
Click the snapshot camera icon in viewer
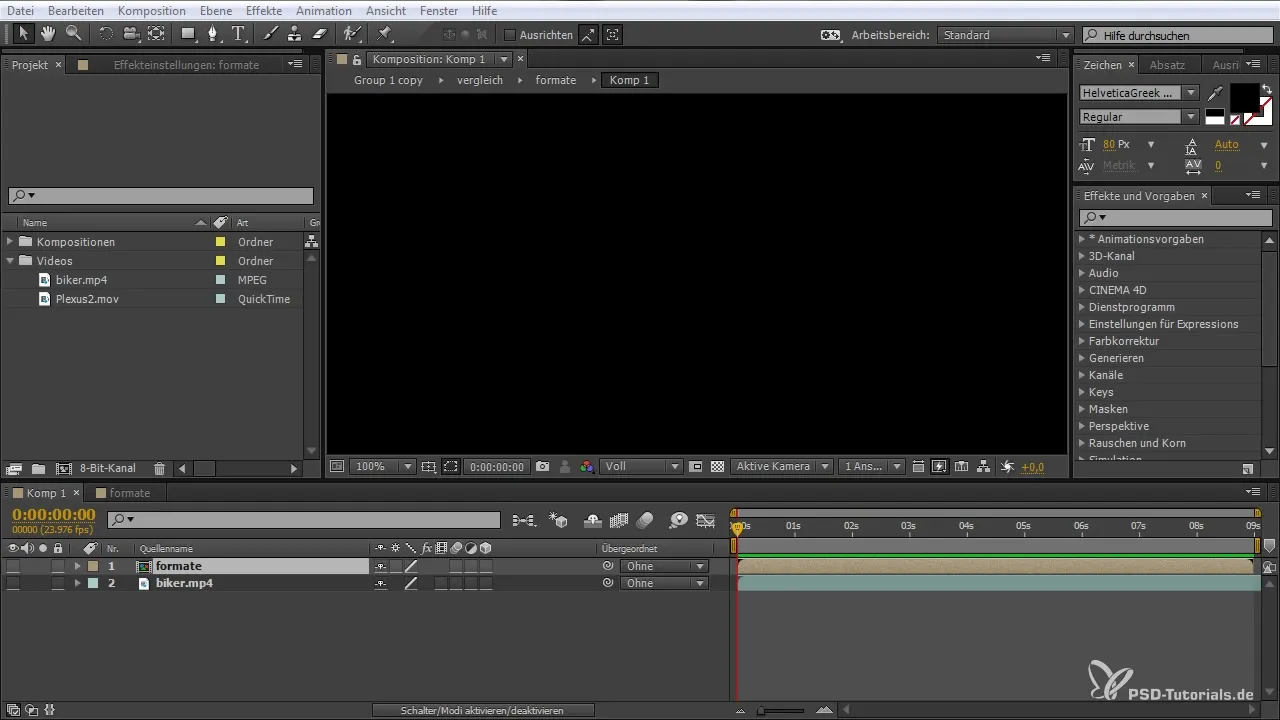coord(542,467)
